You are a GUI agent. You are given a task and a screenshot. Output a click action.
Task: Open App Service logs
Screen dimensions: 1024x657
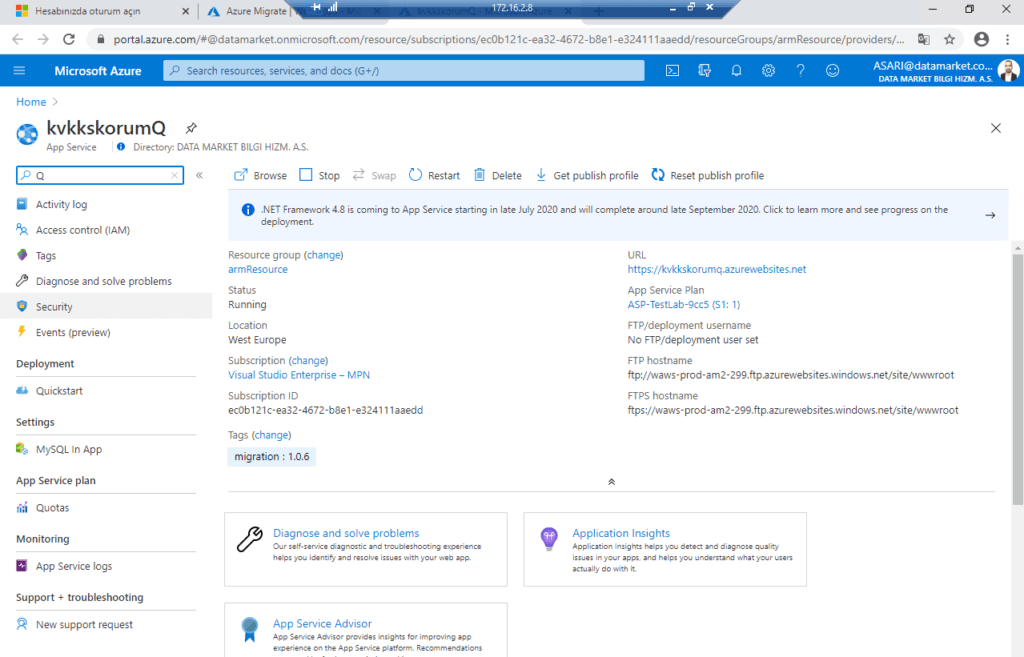click(x=74, y=566)
